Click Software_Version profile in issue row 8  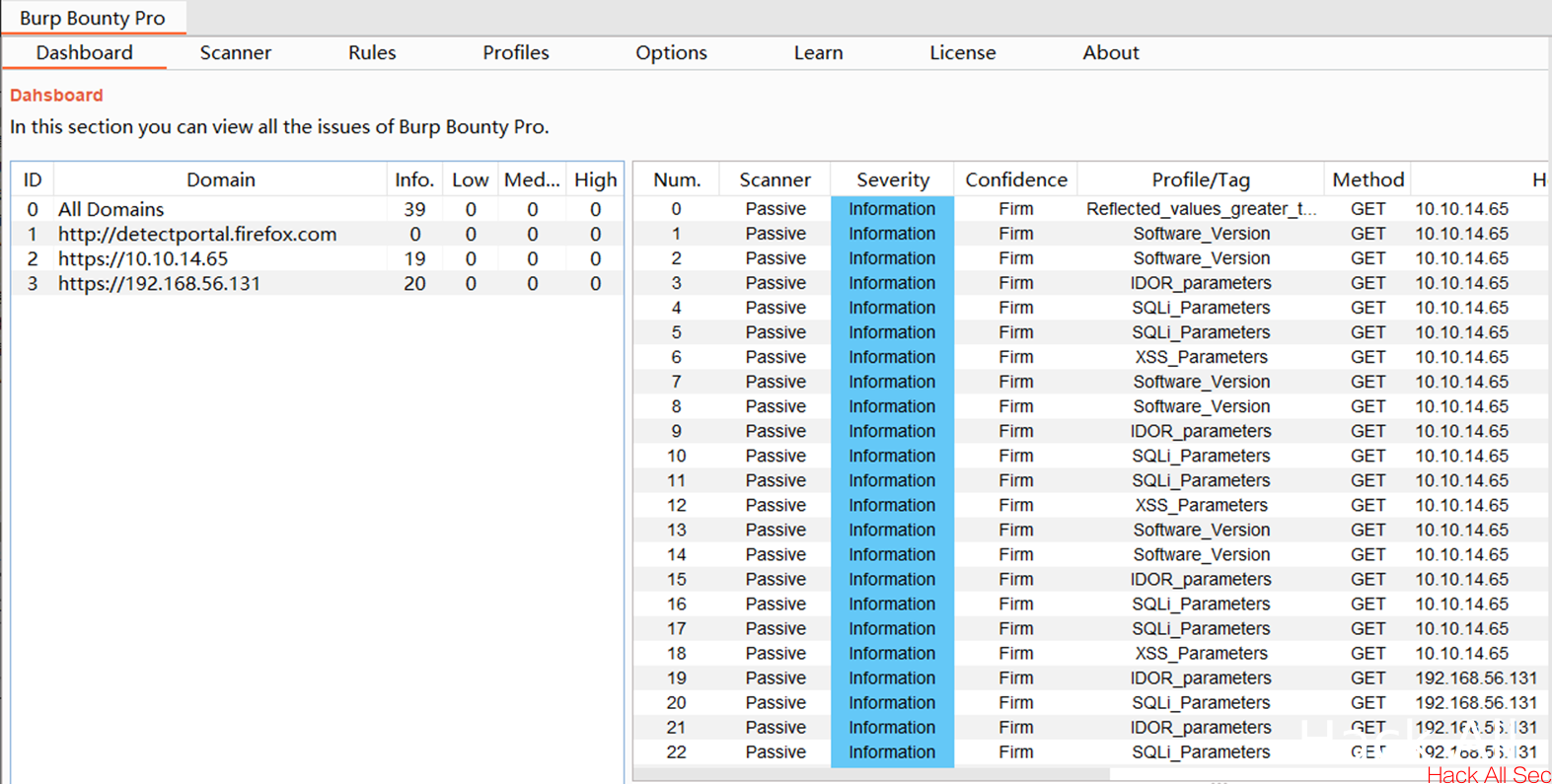click(1201, 406)
